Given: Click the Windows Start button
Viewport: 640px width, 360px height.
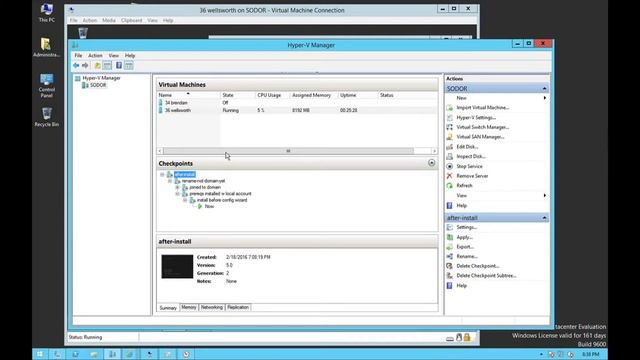Looking at the screenshot, I should pos(40,354).
